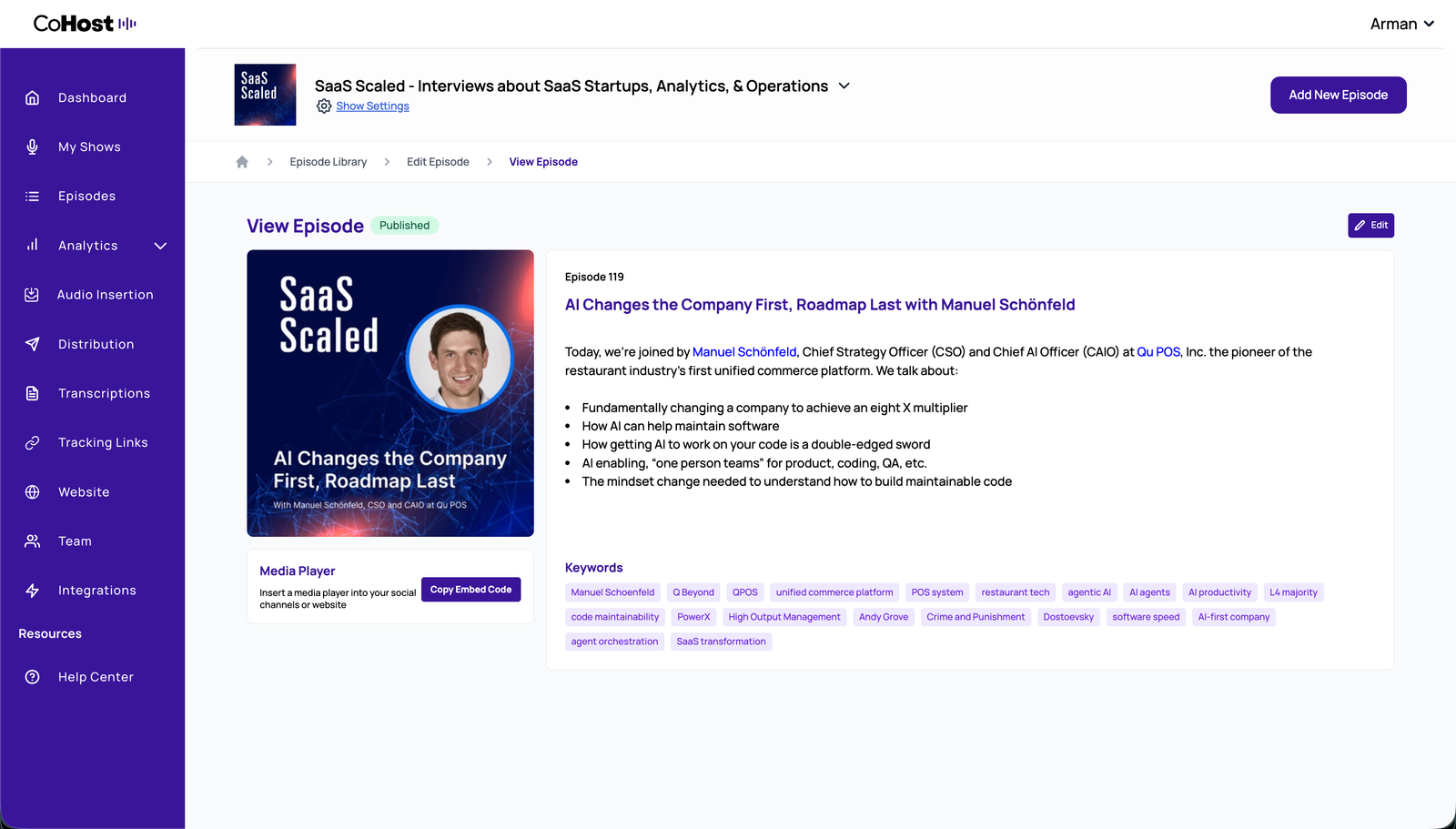Click the breadcrumb home icon
This screenshot has height=829, width=1456.
click(242, 162)
